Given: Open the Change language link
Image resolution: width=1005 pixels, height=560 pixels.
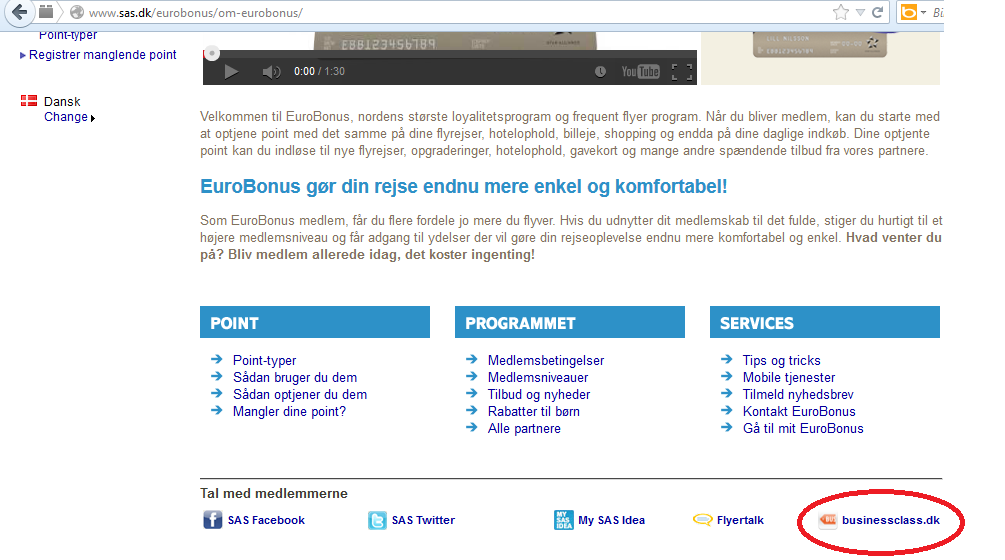Looking at the screenshot, I should (66, 117).
